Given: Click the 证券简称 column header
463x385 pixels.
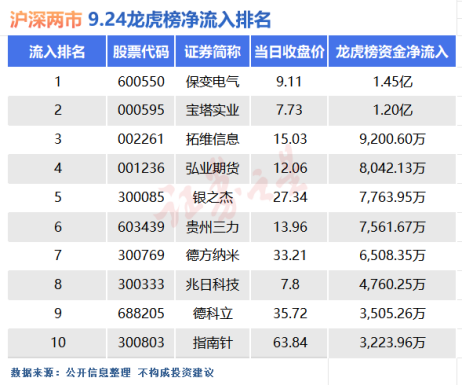Looking at the screenshot, I should point(213,52).
